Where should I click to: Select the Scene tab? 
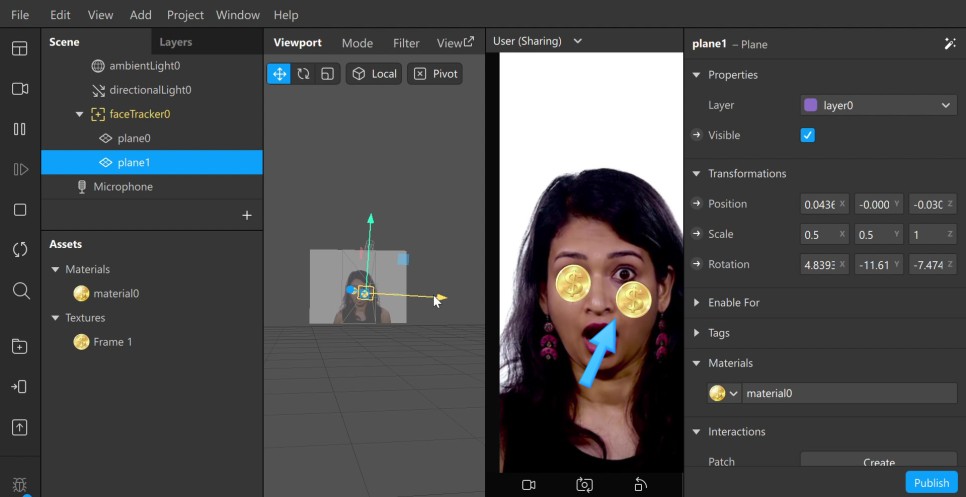[x=64, y=42]
